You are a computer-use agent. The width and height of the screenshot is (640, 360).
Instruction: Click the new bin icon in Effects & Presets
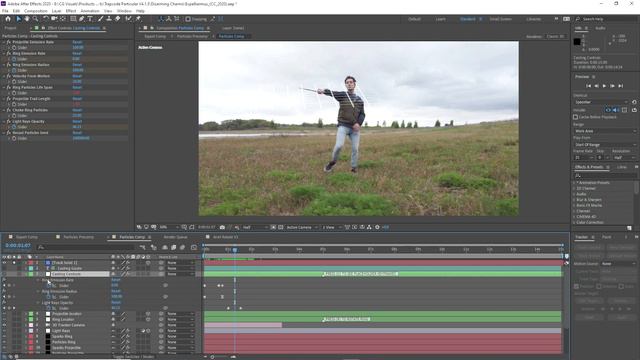[629, 228]
